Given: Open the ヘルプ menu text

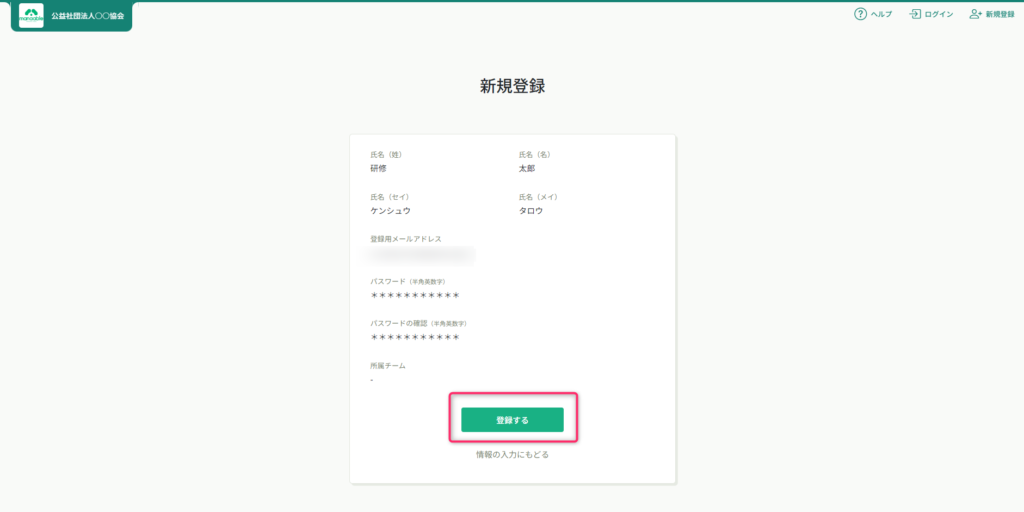Looking at the screenshot, I should click(880, 14).
